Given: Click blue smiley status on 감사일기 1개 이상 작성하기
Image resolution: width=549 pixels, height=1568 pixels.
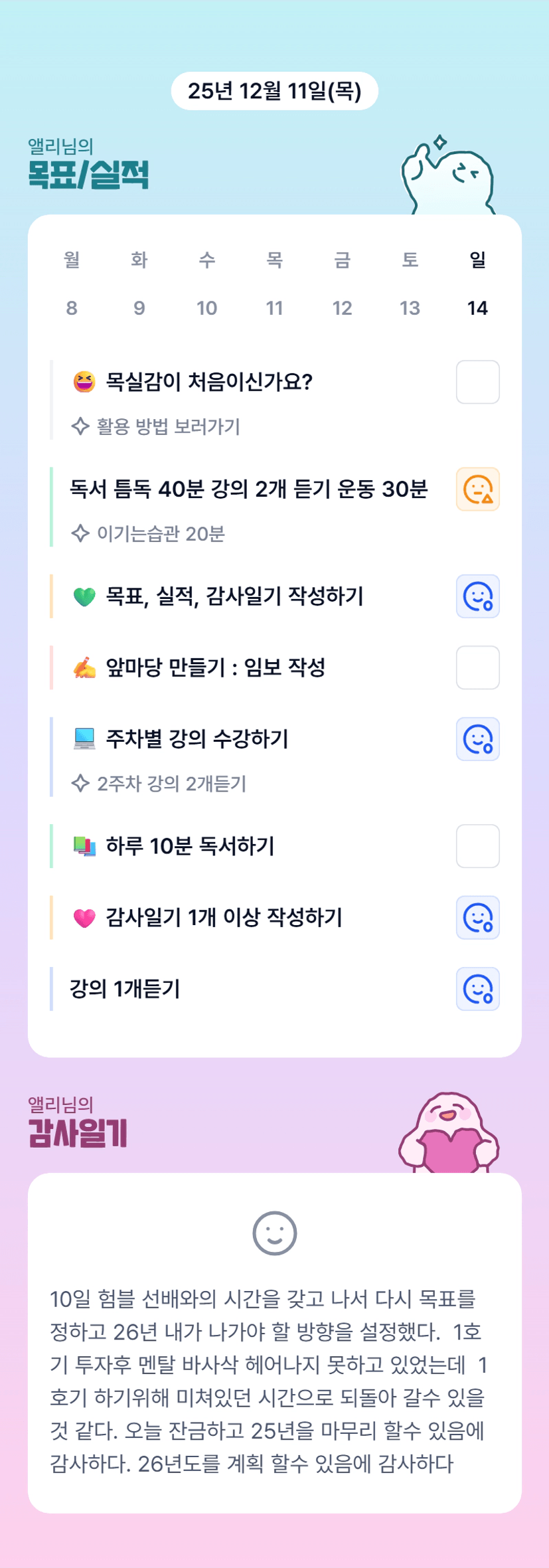Looking at the screenshot, I should pyautogui.click(x=477, y=918).
